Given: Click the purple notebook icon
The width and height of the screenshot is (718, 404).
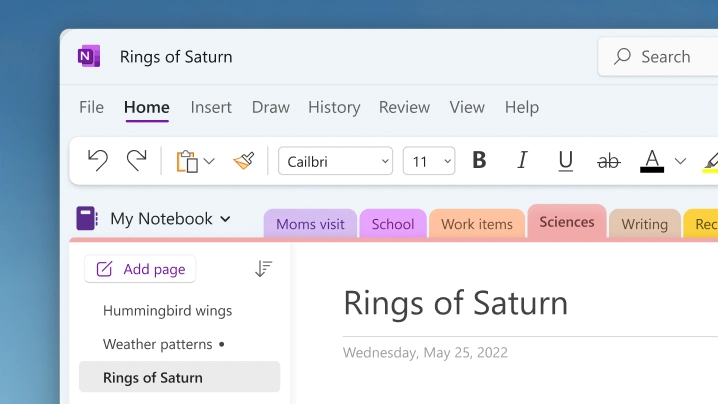Looking at the screenshot, I should [x=87, y=218].
